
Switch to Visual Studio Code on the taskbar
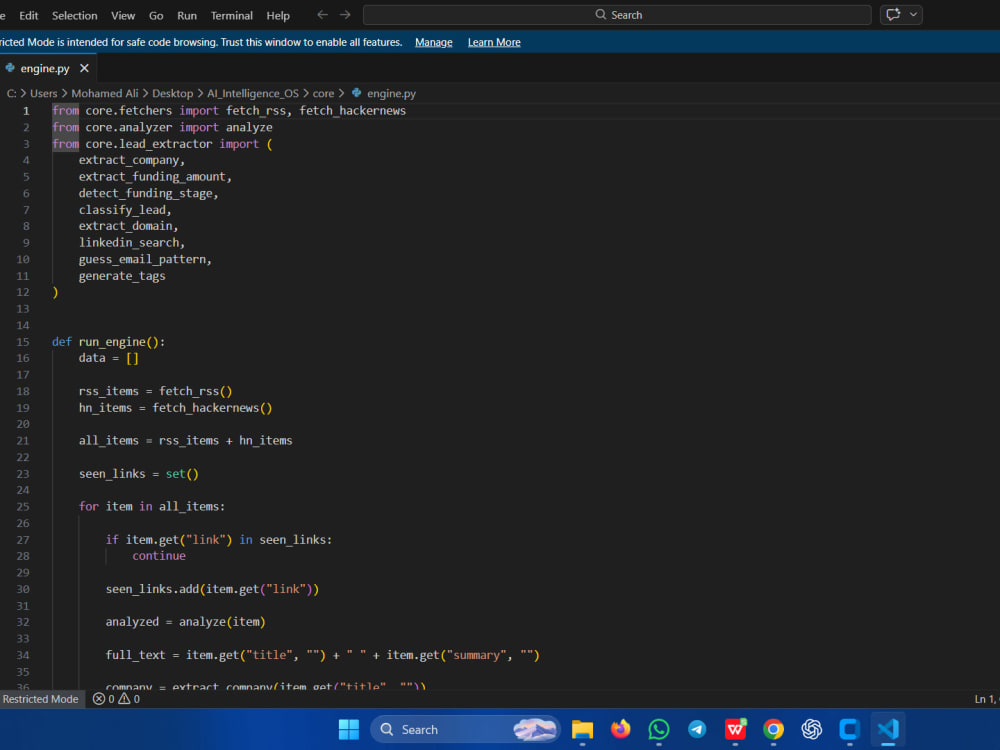tap(888, 729)
